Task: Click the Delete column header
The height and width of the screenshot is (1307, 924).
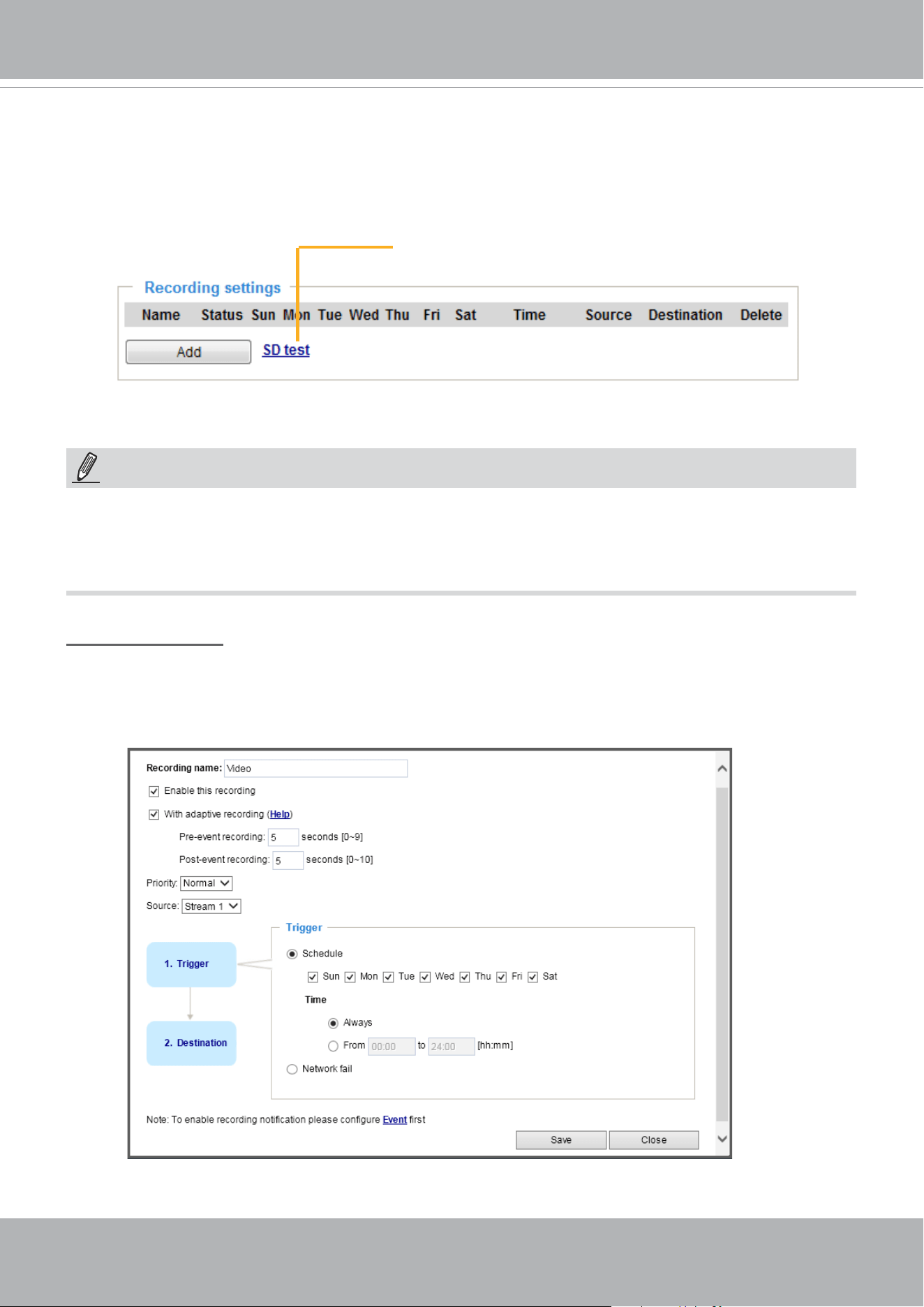Action: (761, 315)
